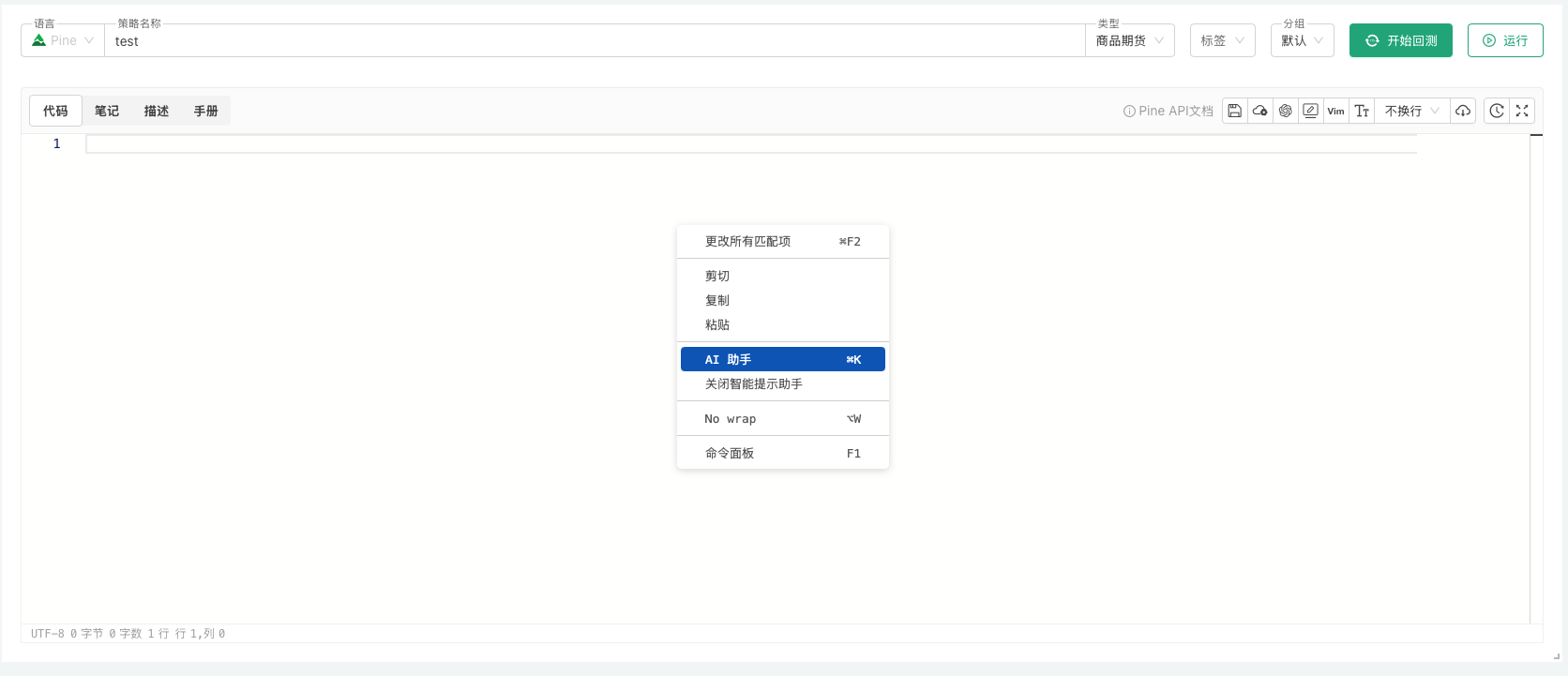Click the screen edit pencil icon

(1311, 111)
